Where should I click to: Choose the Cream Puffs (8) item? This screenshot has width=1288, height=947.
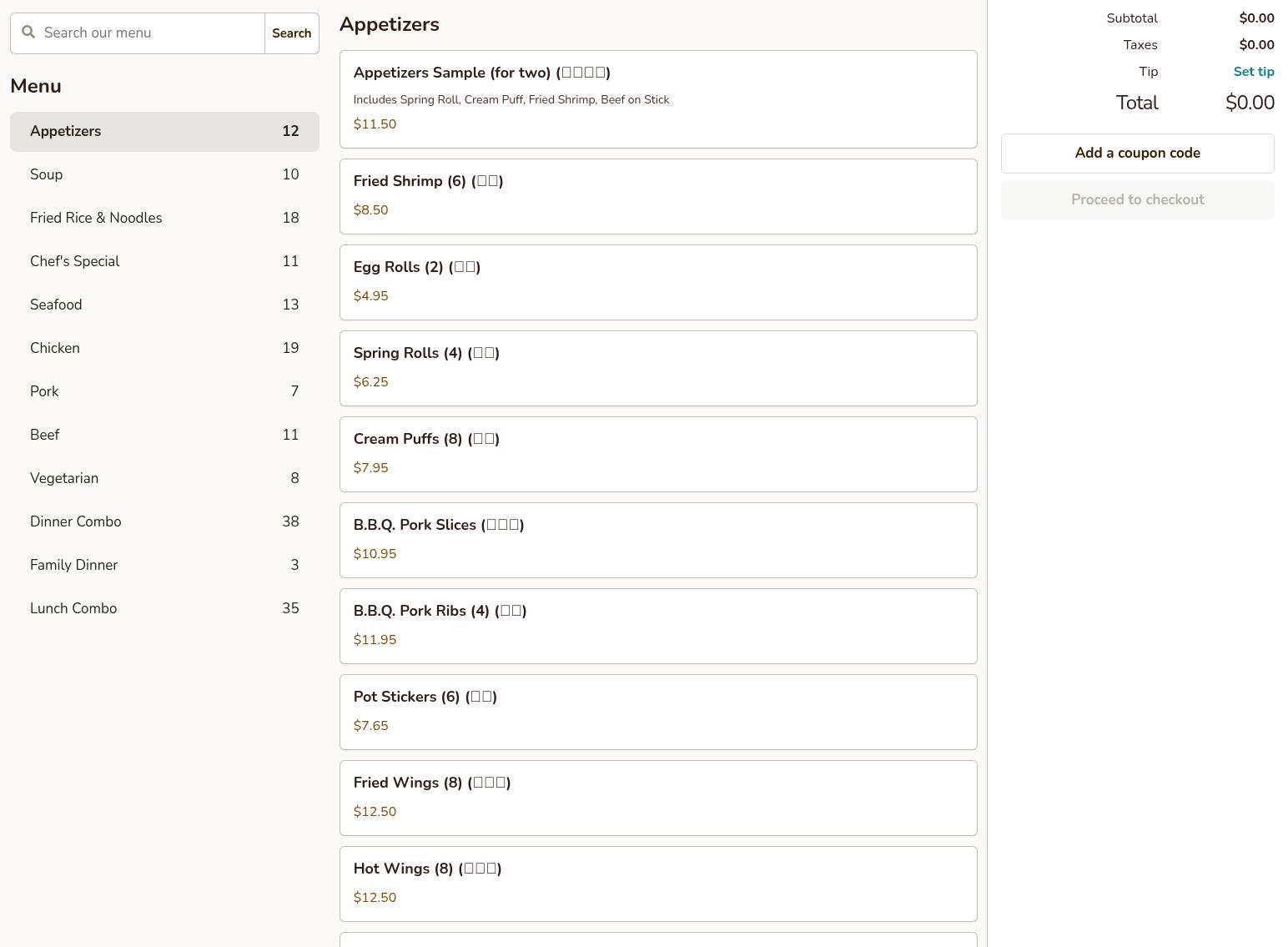(x=658, y=455)
